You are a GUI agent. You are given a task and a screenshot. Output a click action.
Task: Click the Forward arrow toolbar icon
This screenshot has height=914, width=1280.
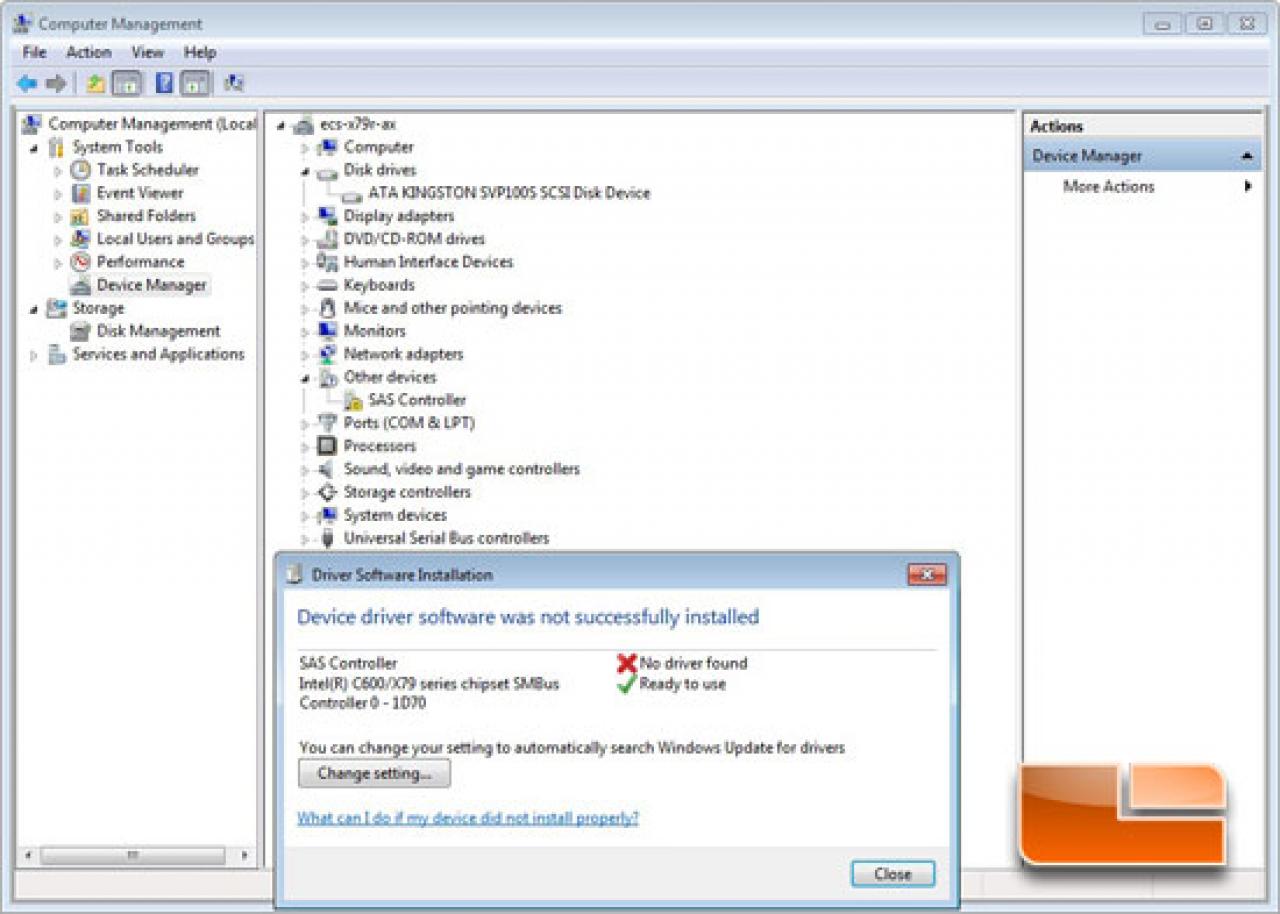56,84
